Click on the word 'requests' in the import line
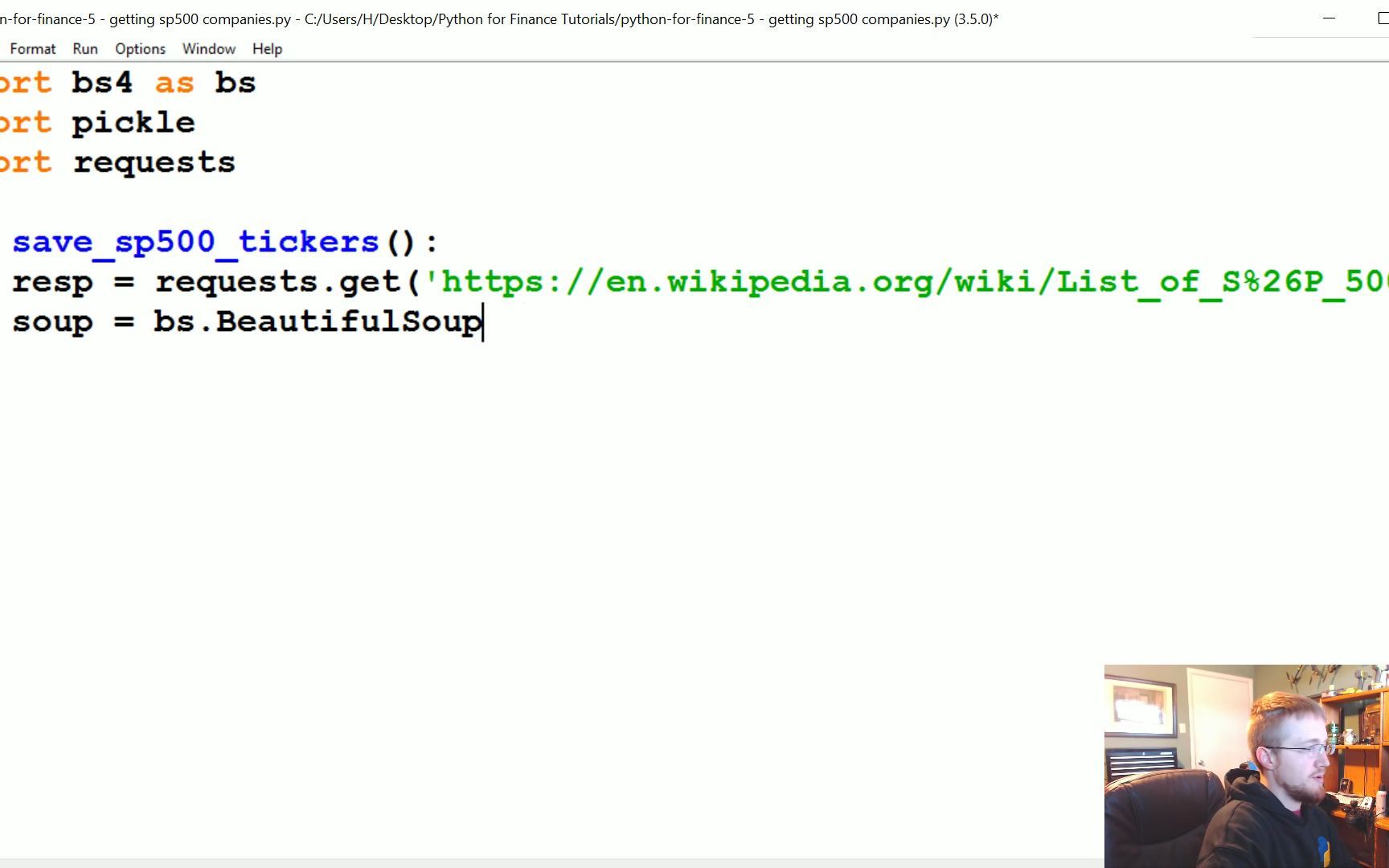Screen dimensions: 1389x868 coord(154,163)
